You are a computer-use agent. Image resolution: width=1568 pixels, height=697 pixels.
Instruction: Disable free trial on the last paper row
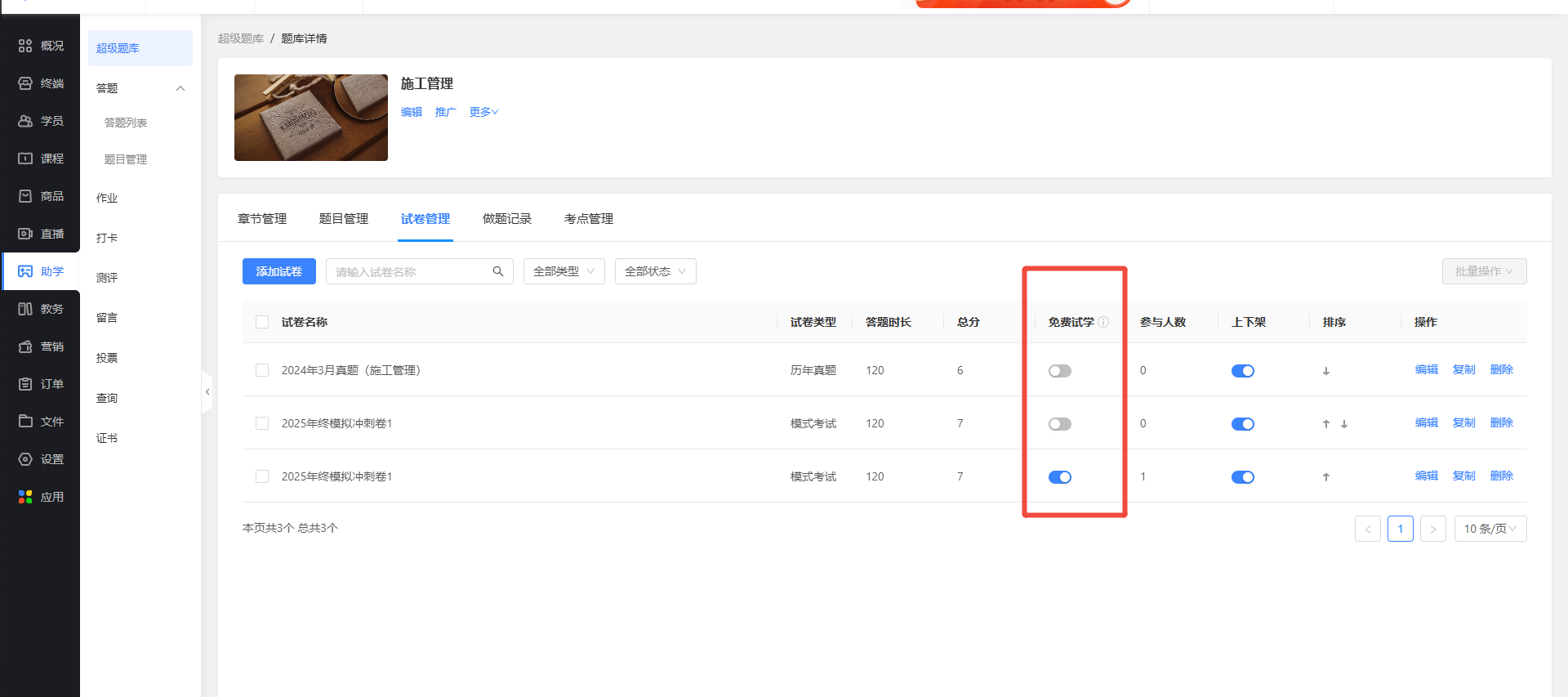click(1059, 477)
